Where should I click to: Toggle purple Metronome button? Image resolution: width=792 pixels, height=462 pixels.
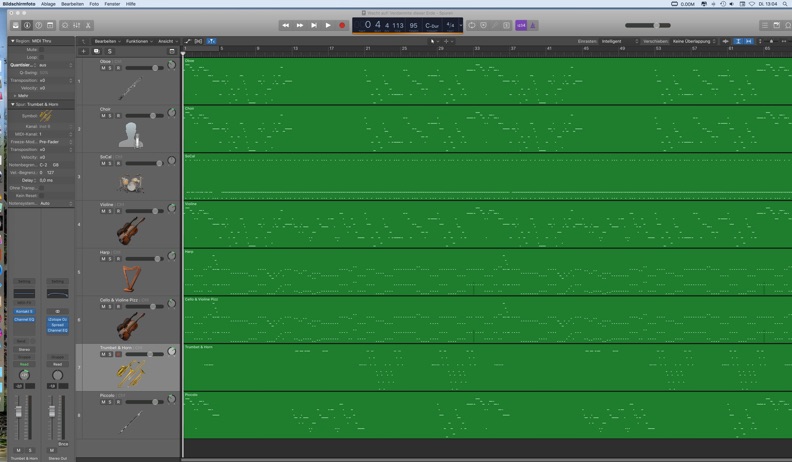[x=532, y=25]
